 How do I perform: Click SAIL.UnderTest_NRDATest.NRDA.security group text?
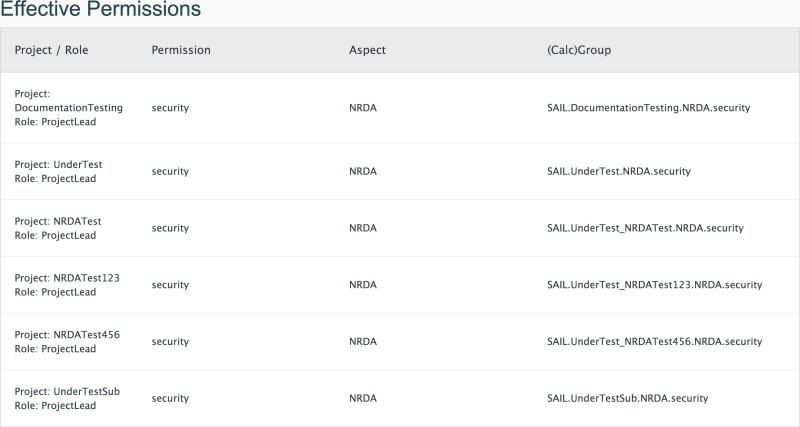[x=645, y=228]
